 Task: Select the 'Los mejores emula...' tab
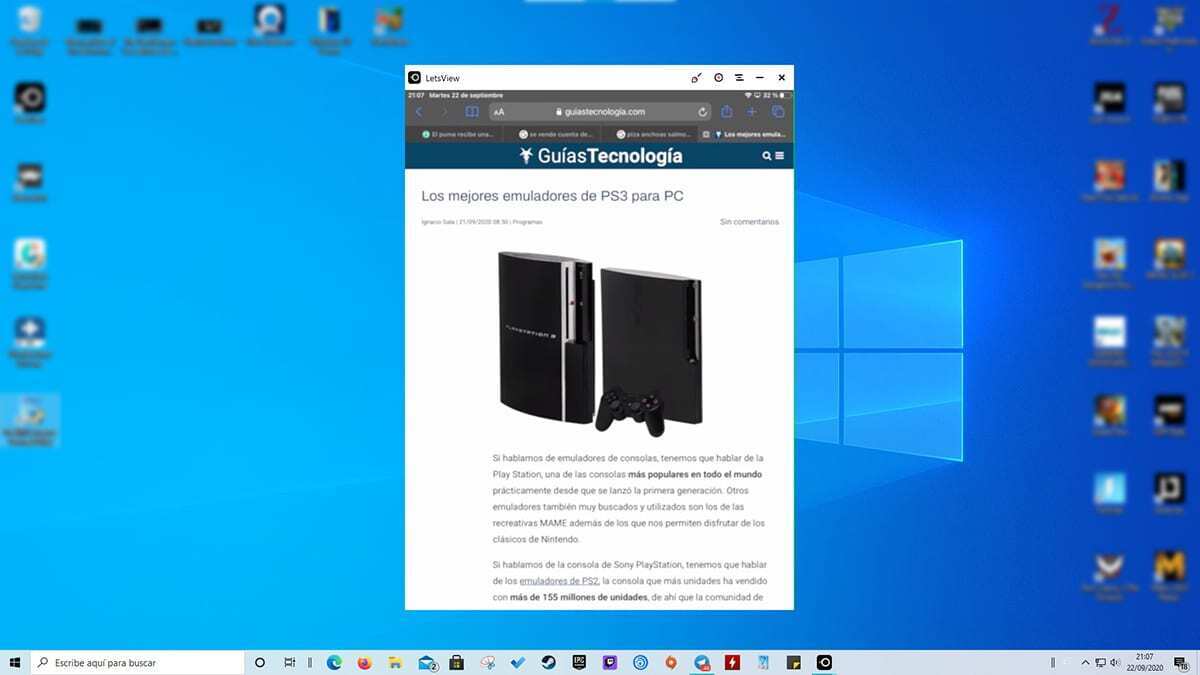click(745, 133)
